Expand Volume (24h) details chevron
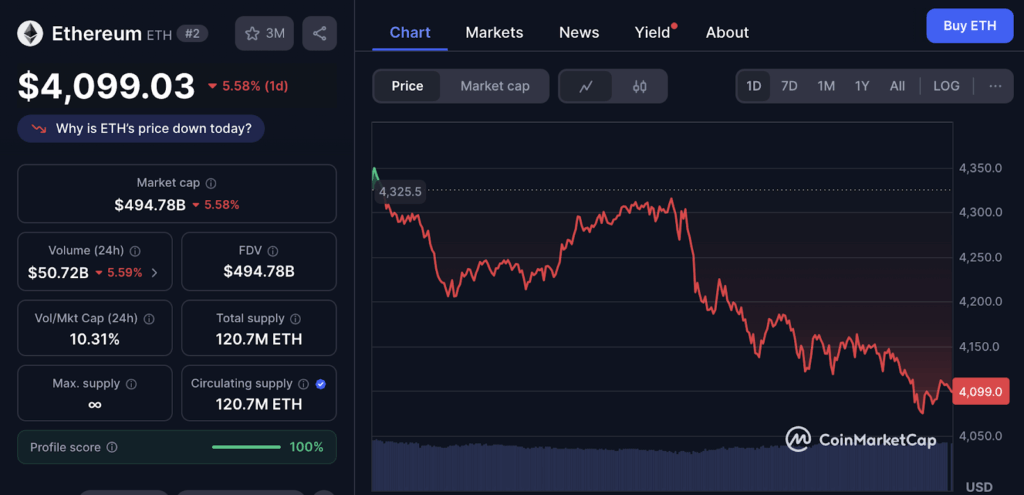Viewport: 1024px width, 495px height. point(154,272)
